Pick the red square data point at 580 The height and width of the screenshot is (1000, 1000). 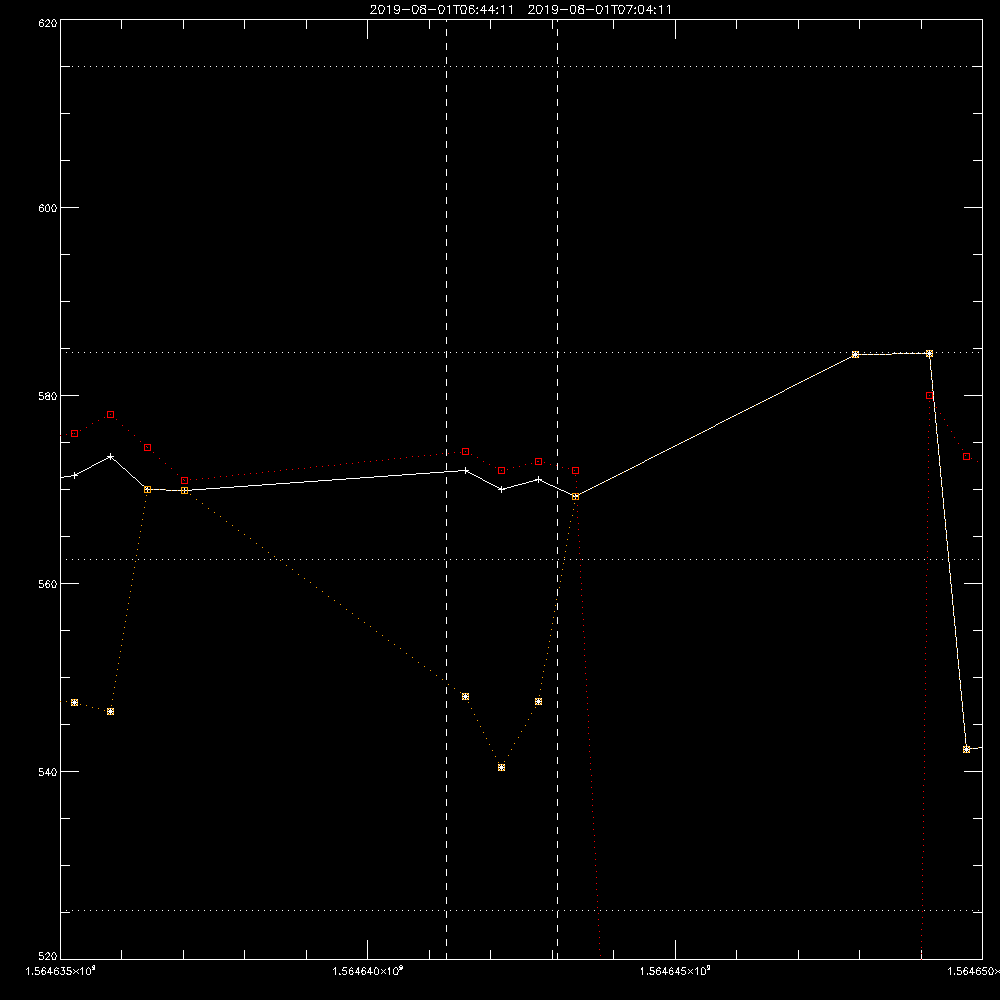[929, 395]
